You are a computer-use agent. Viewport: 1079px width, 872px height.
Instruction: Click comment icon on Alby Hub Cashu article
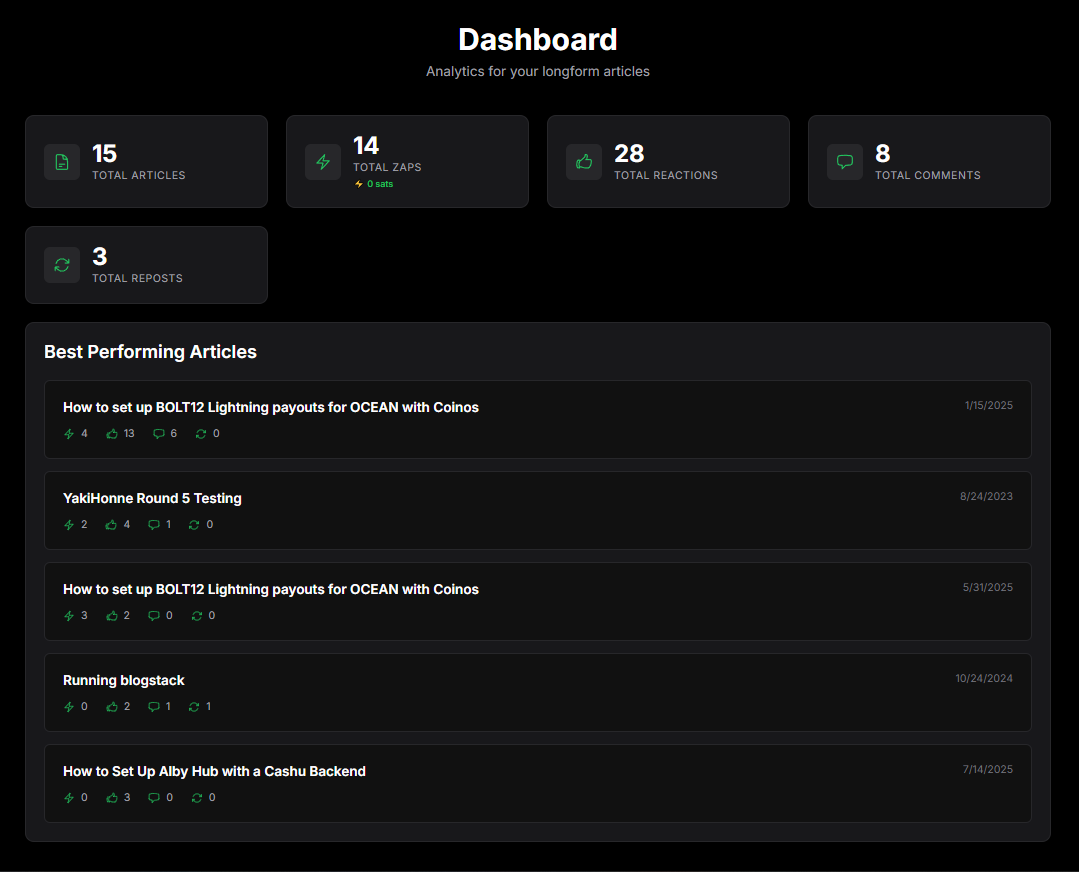(153, 798)
